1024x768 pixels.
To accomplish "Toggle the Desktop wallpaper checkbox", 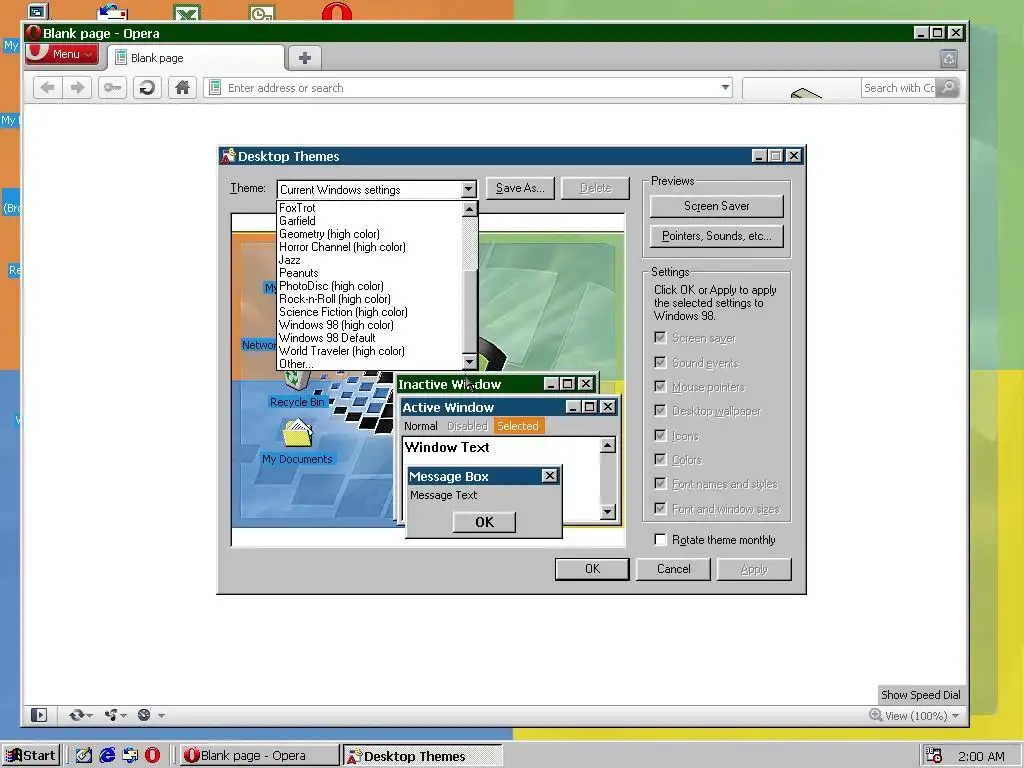I will pos(660,411).
